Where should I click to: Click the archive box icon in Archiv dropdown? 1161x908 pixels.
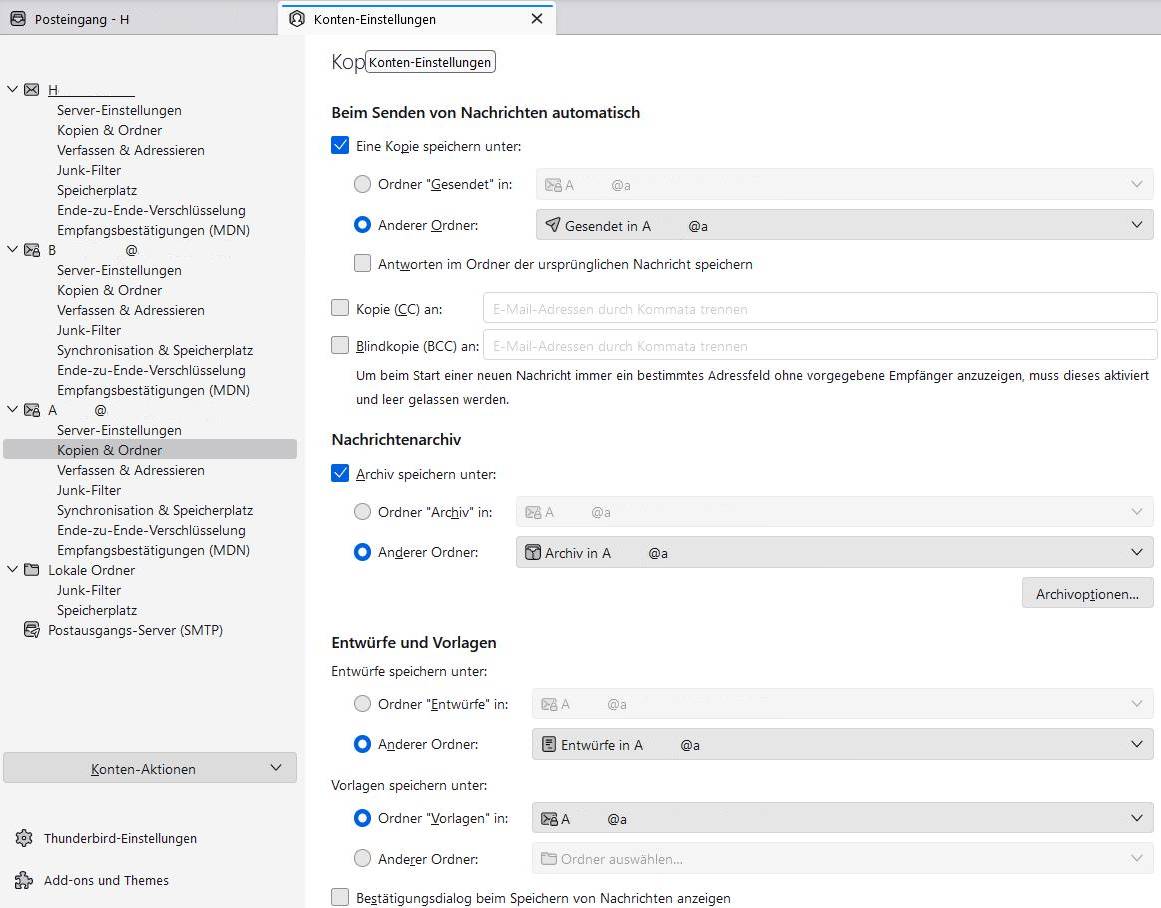click(532, 552)
